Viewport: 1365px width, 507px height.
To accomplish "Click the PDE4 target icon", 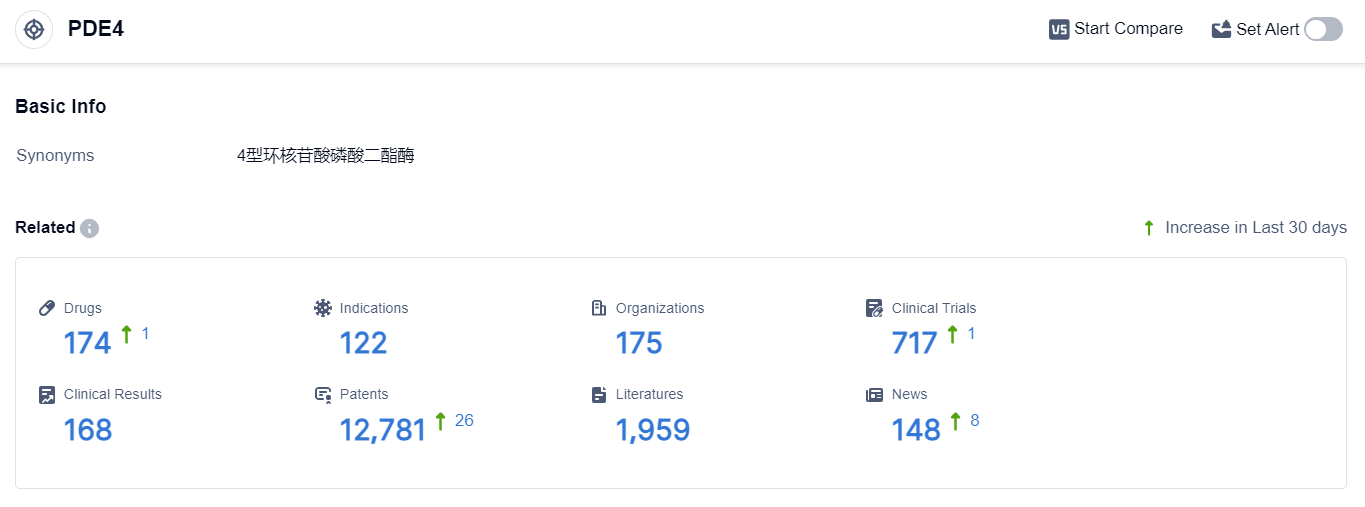I will point(34,30).
